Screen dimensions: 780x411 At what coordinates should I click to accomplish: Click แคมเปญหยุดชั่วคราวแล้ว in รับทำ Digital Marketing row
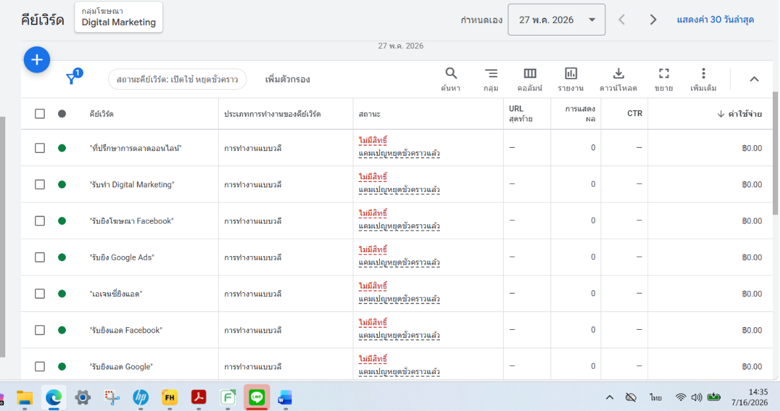(399, 190)
